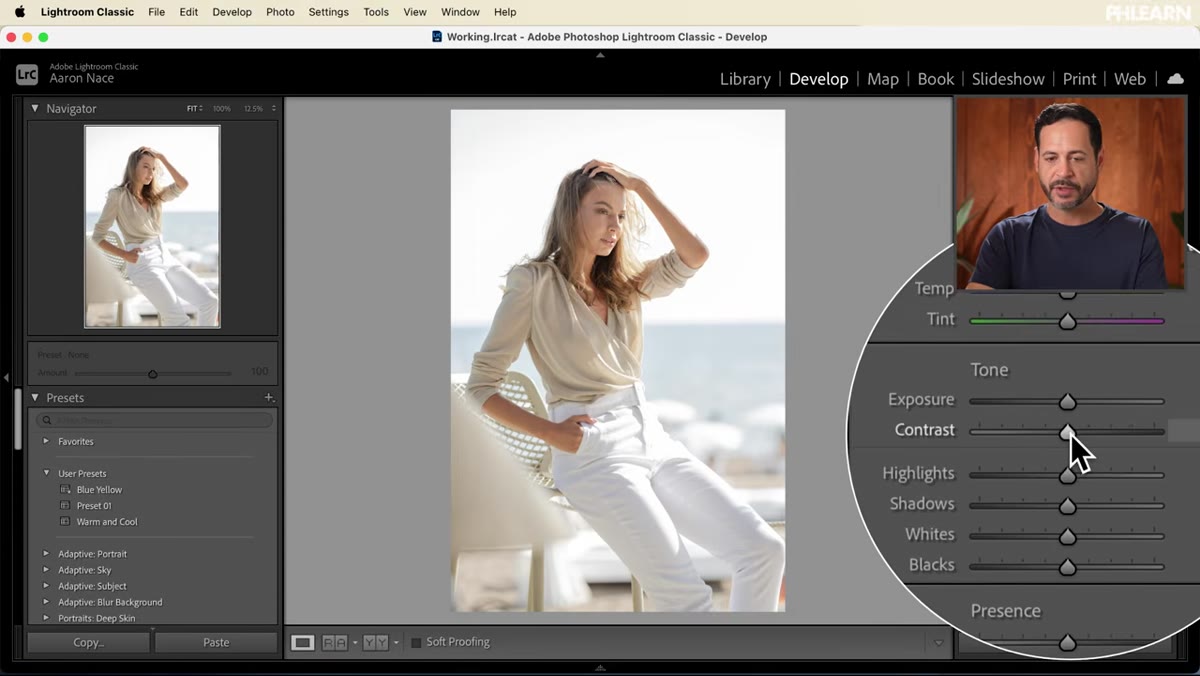Click the Shadows slider handle
Screen dimensions: 1200x676
tap(1067, 506)
